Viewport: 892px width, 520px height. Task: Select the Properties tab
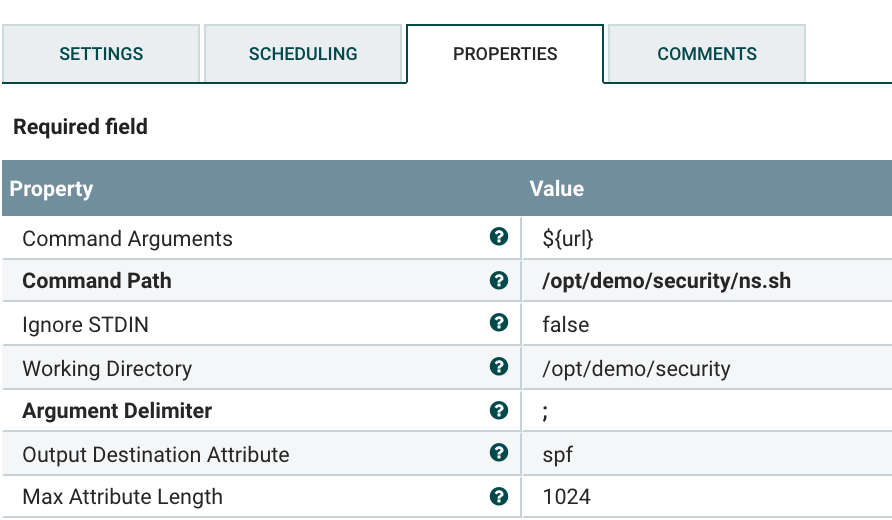tap(505, 54)
